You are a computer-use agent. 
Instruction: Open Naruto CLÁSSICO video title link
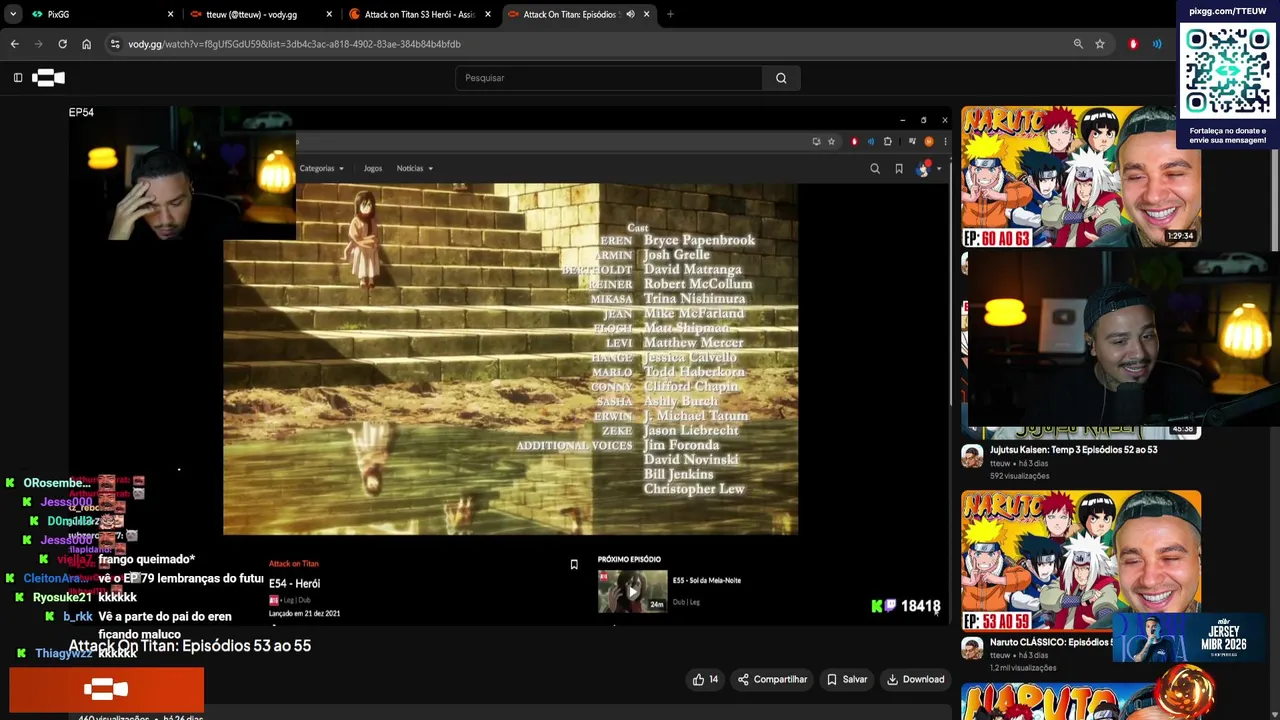pyautogui.click(x=1050, y=643)
